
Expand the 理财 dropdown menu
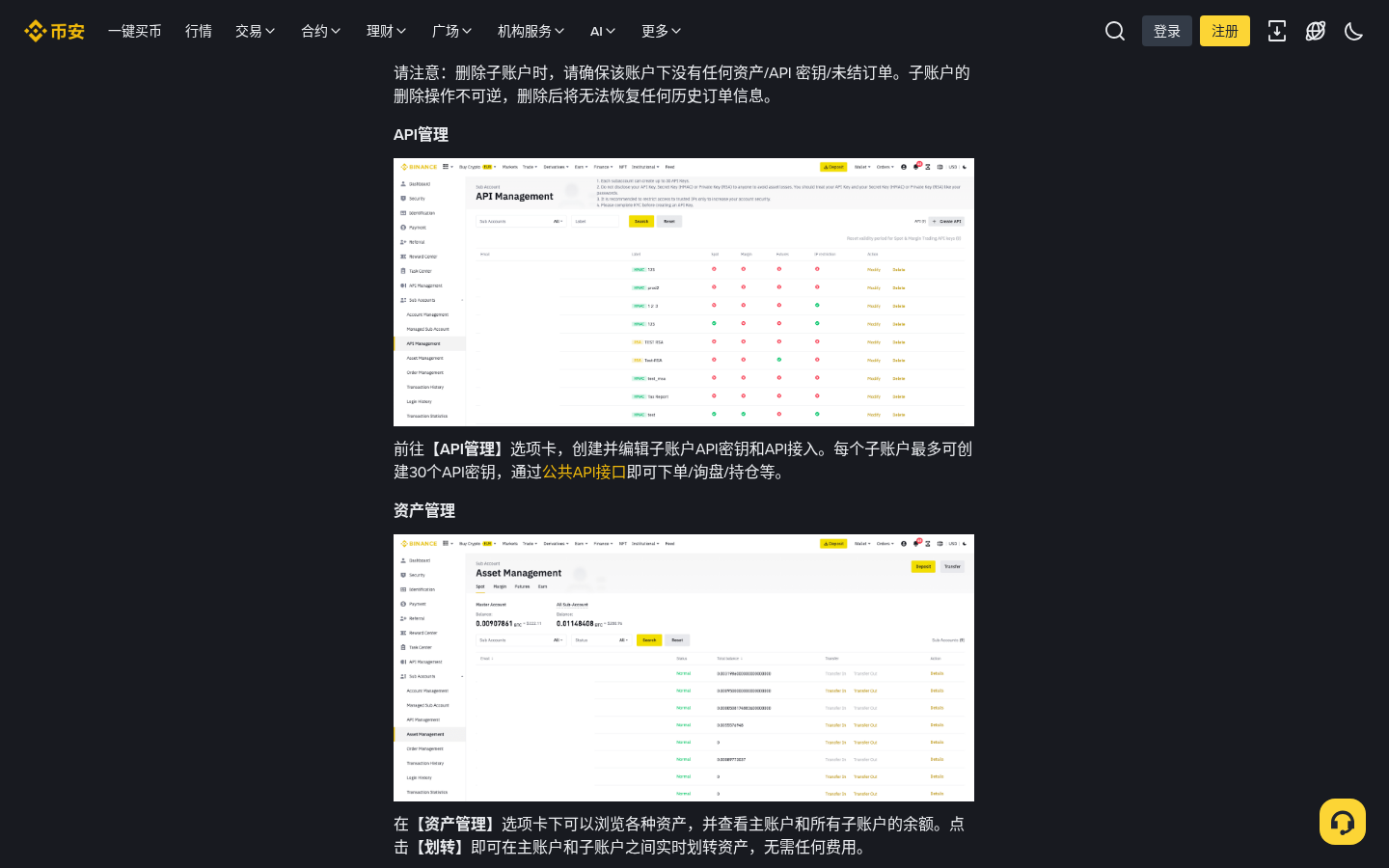387,31
